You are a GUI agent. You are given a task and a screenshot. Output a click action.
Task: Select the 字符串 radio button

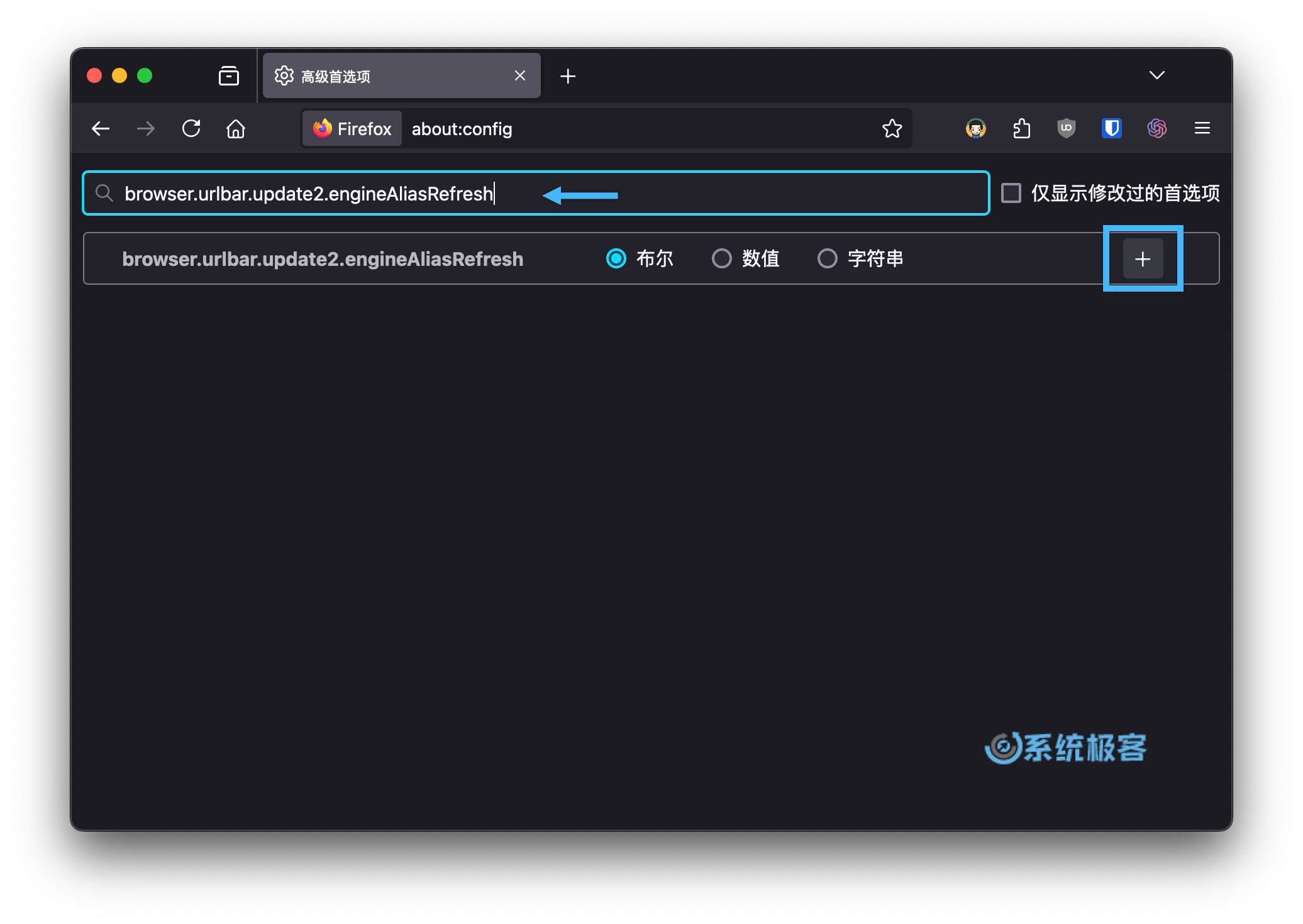(828, 258)
